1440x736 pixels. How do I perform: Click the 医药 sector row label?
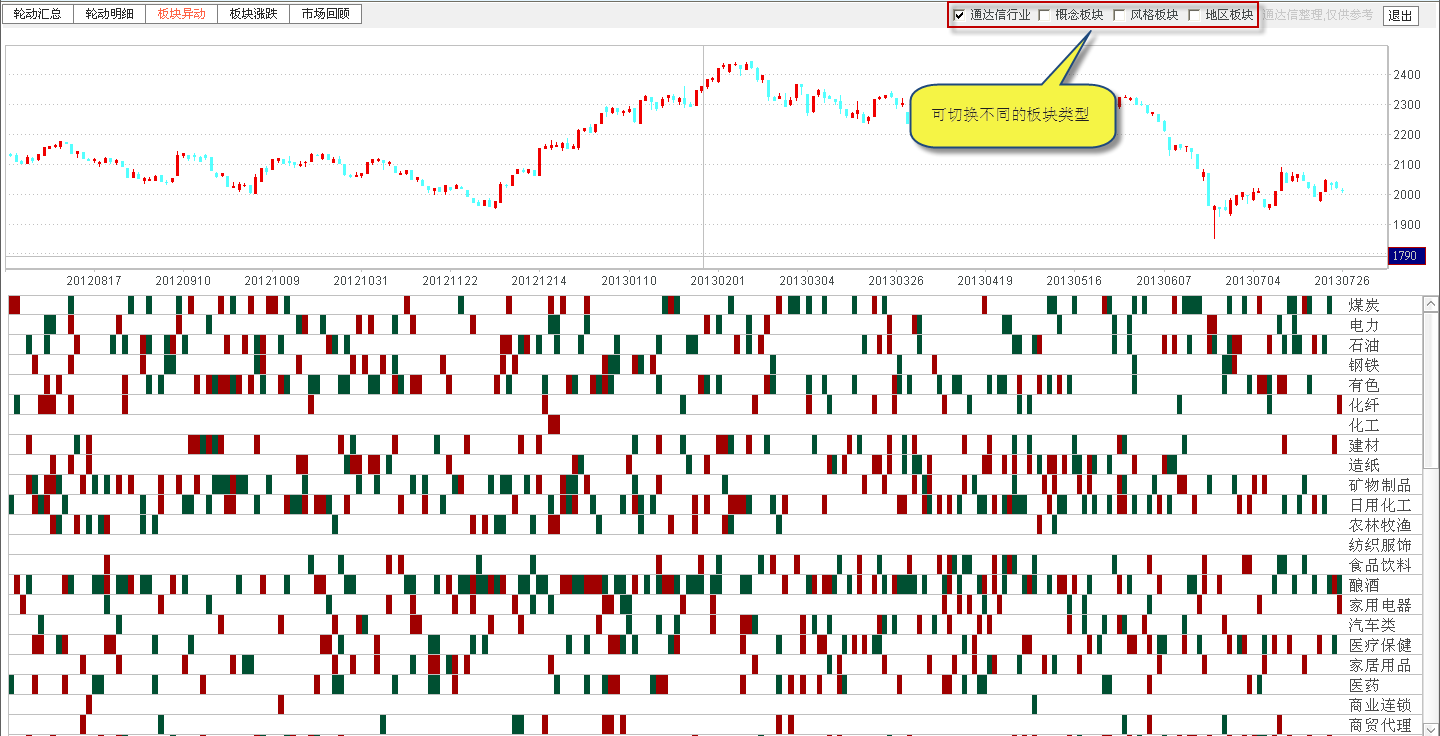click(x=1364, y=685)
